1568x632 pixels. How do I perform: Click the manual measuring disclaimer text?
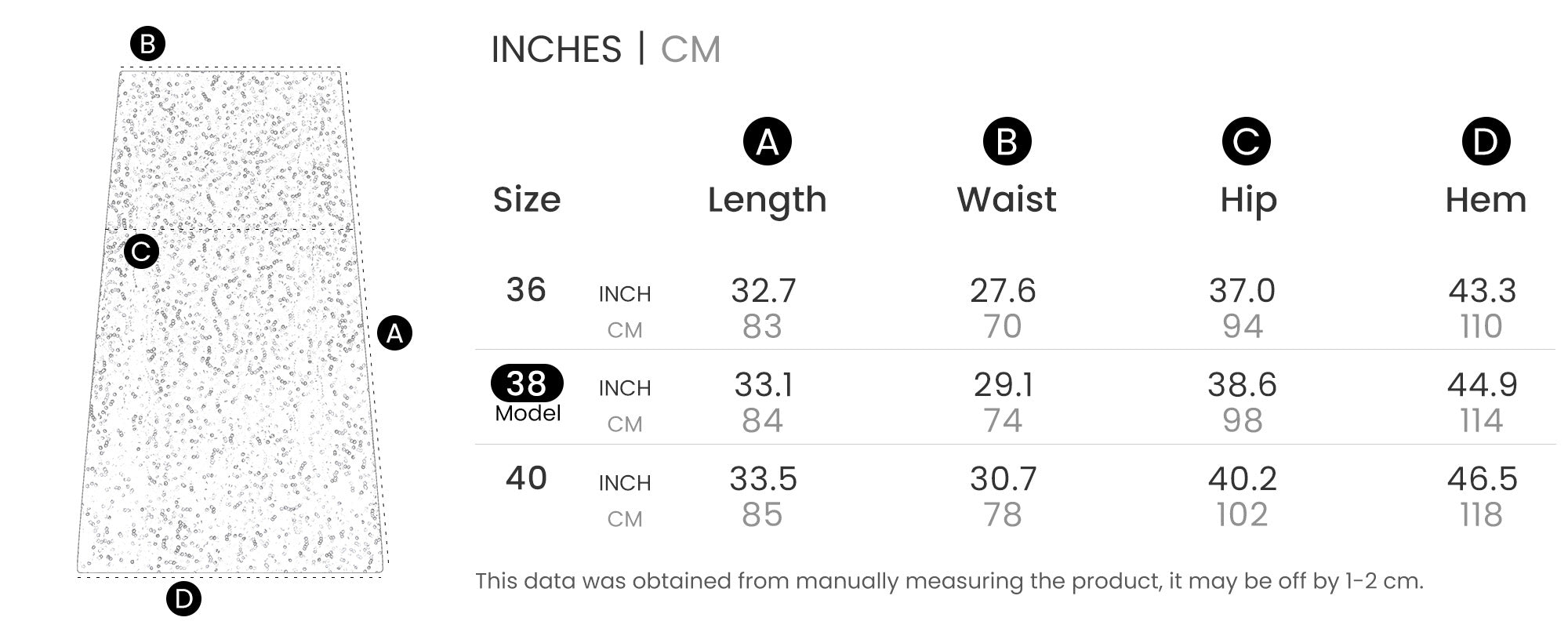949,581
